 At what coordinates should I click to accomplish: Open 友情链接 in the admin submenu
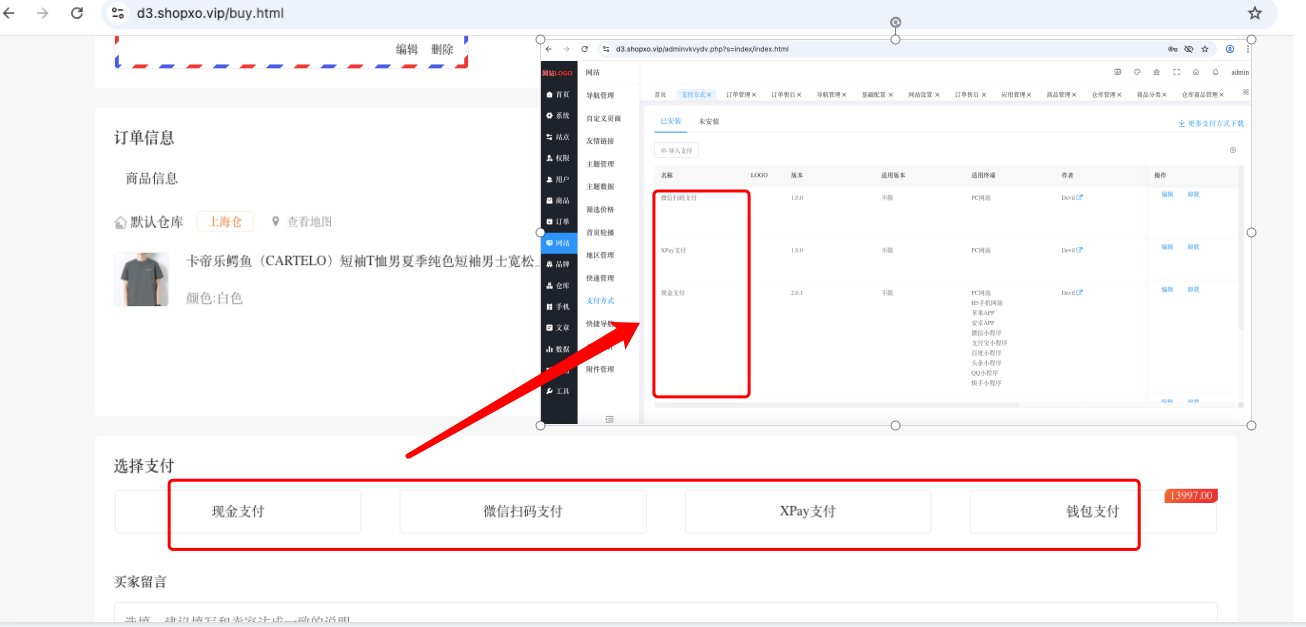pos(600,141)
